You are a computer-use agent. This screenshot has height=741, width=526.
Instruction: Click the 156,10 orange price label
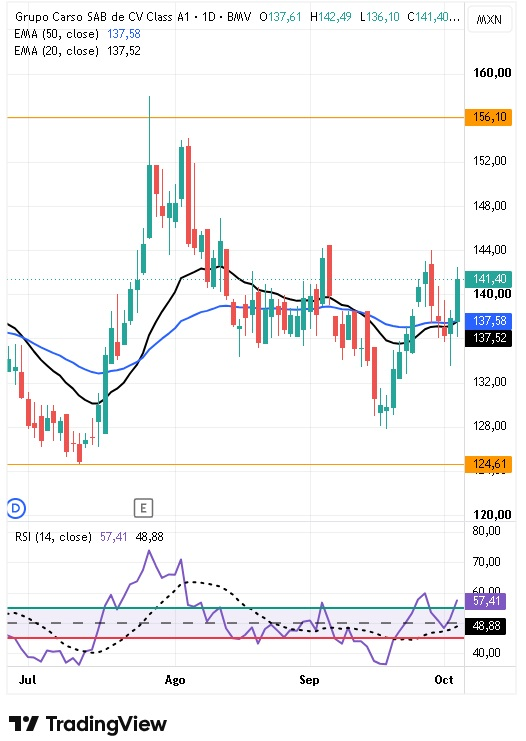coord(489,117)
